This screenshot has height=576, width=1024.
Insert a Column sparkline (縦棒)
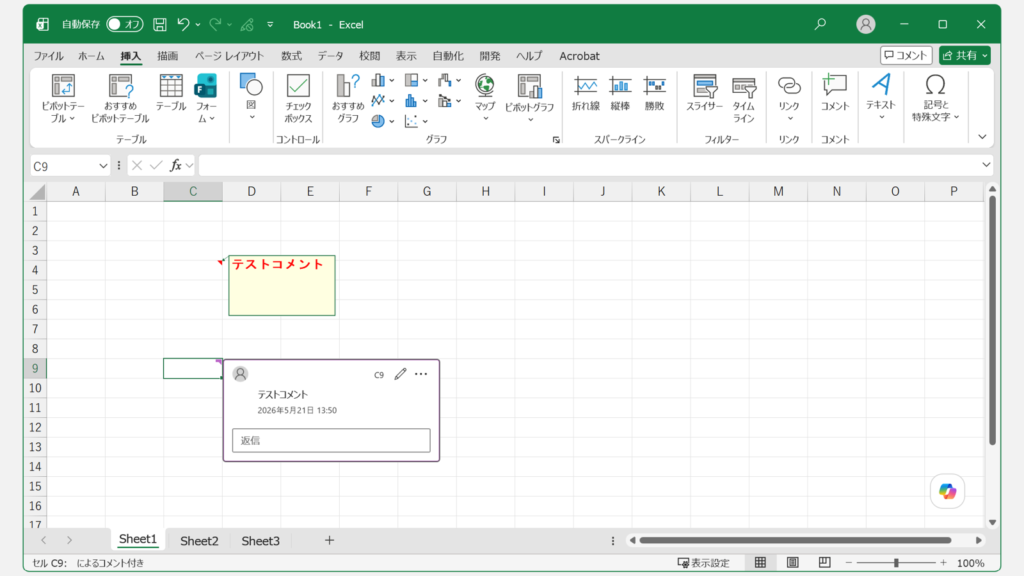[x=620, y=86]
